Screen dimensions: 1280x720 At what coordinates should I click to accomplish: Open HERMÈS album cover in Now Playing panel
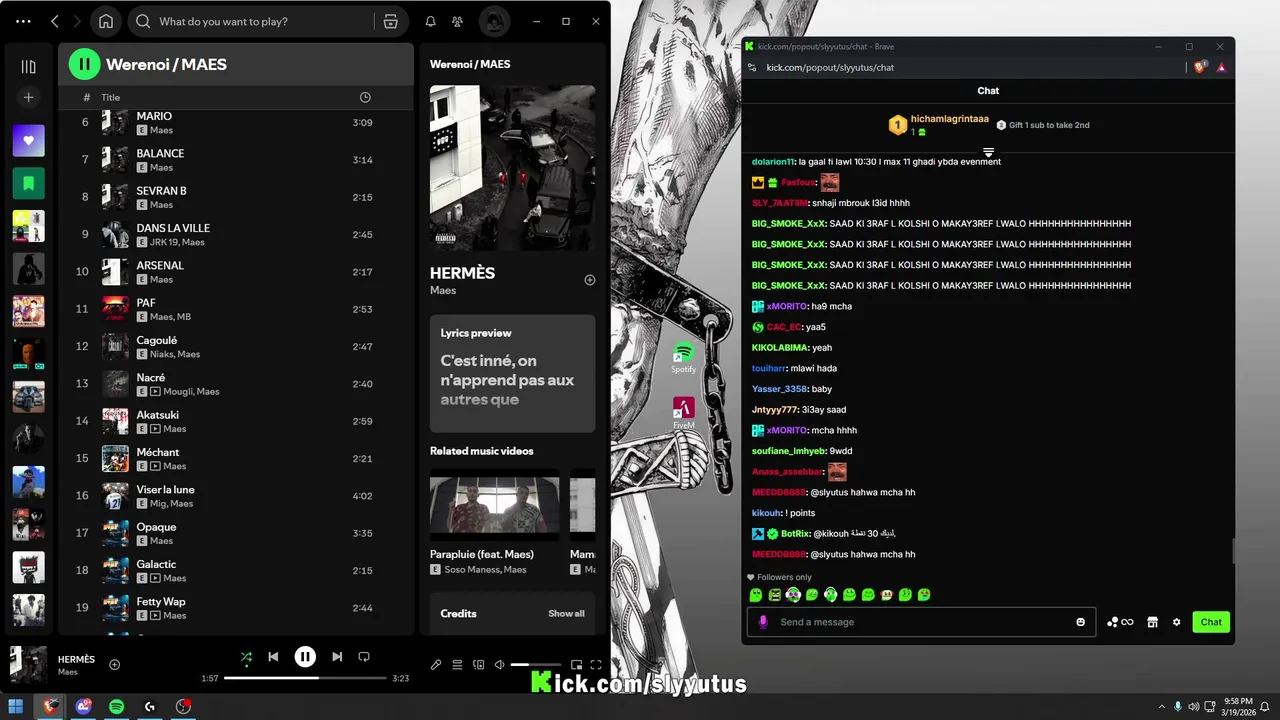pos(512,167)
